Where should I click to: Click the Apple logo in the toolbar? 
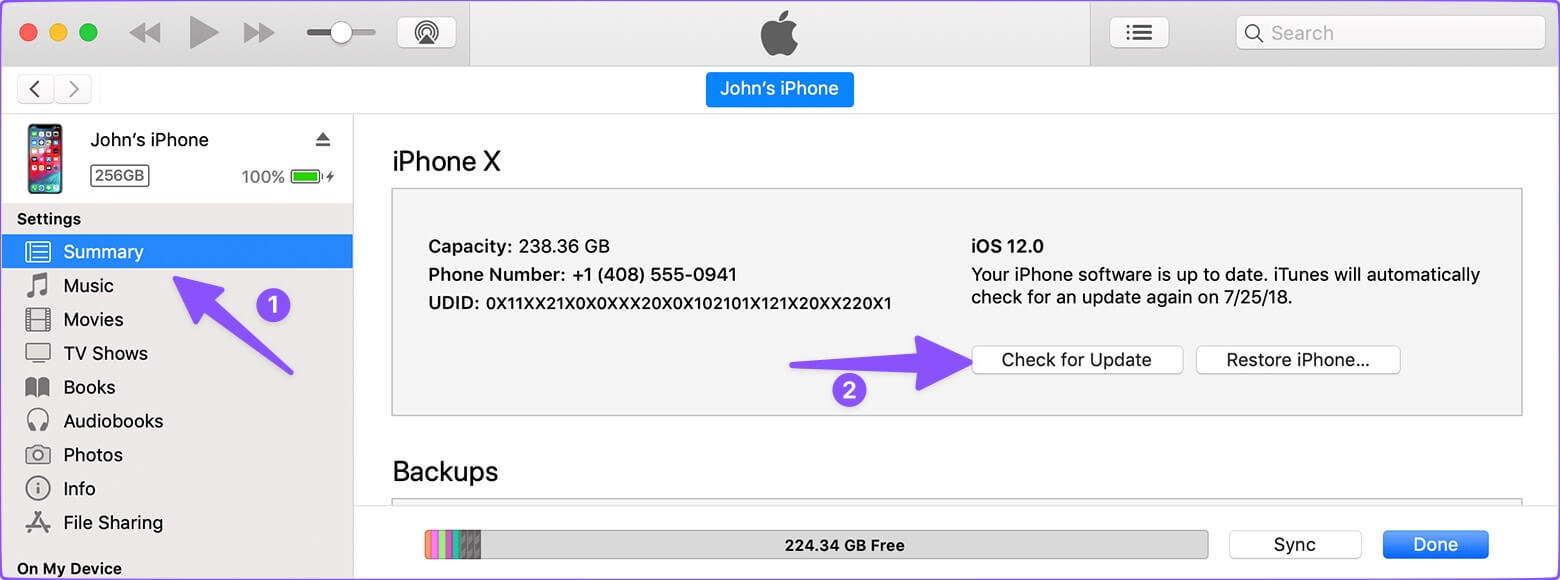tap(780, 34)
